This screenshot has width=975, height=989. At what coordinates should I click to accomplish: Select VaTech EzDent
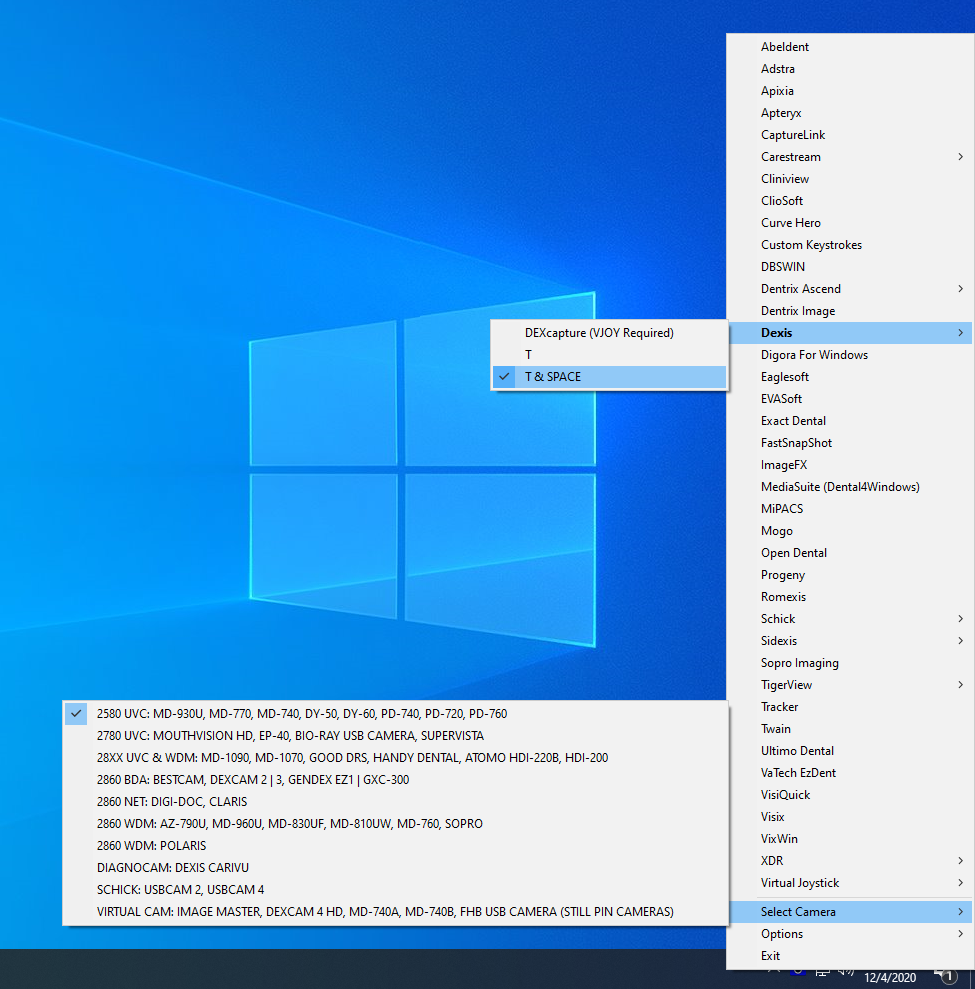tap(849, 773)
